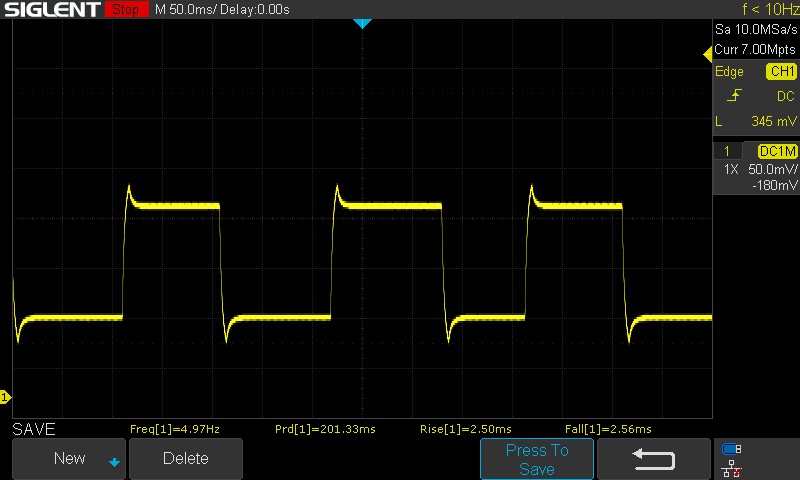Click the 50.0mV/ vertical scale value
The width and height of the screenshot is (800, 480).
(x=772, y=169)
